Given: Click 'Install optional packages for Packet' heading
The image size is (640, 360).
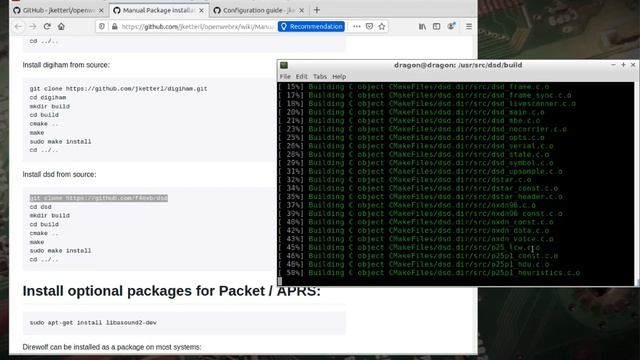Looking at the screenshot, I should point(171,291).
